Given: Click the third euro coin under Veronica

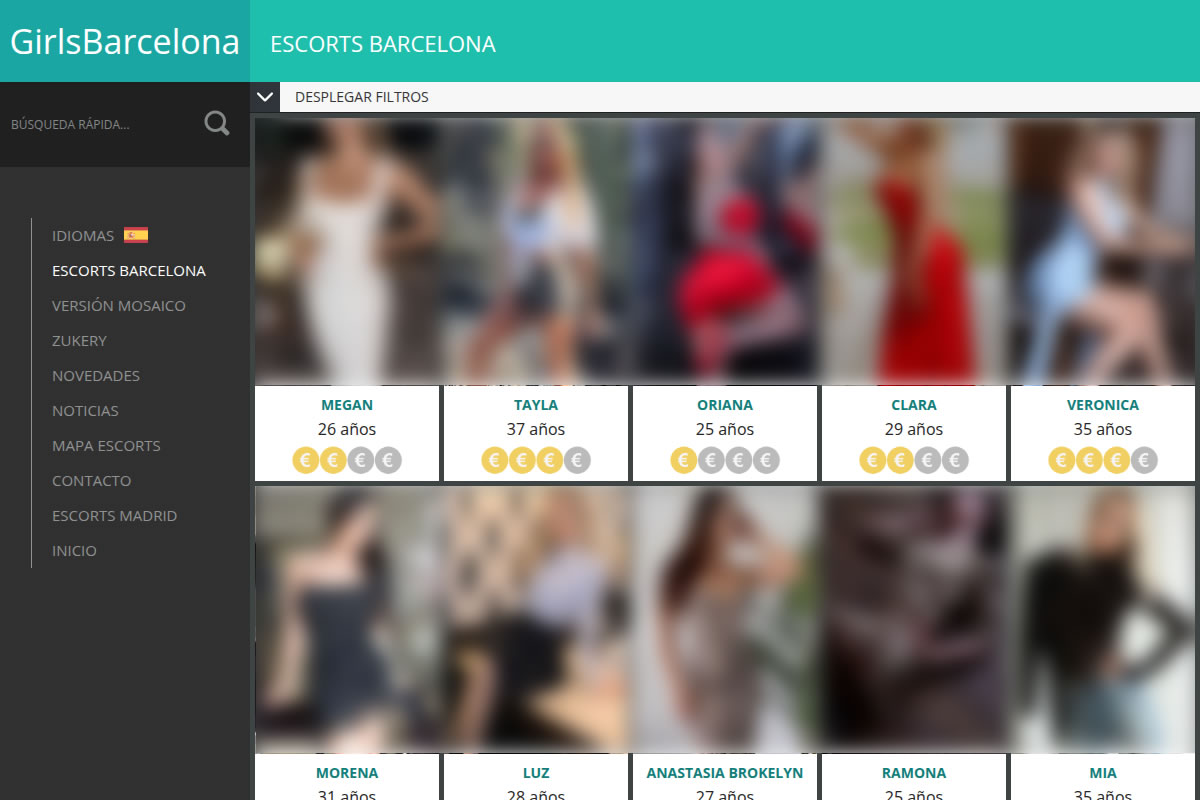Looking at the screenshot, I should pos(1115,460).
